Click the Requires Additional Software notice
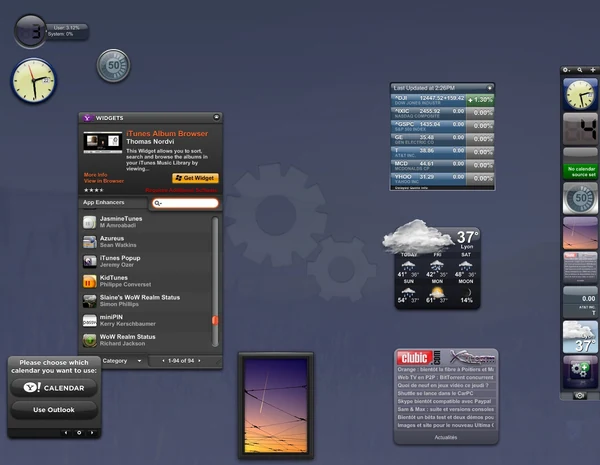This screenshot has width=600, height=465. tap(181, 190)
